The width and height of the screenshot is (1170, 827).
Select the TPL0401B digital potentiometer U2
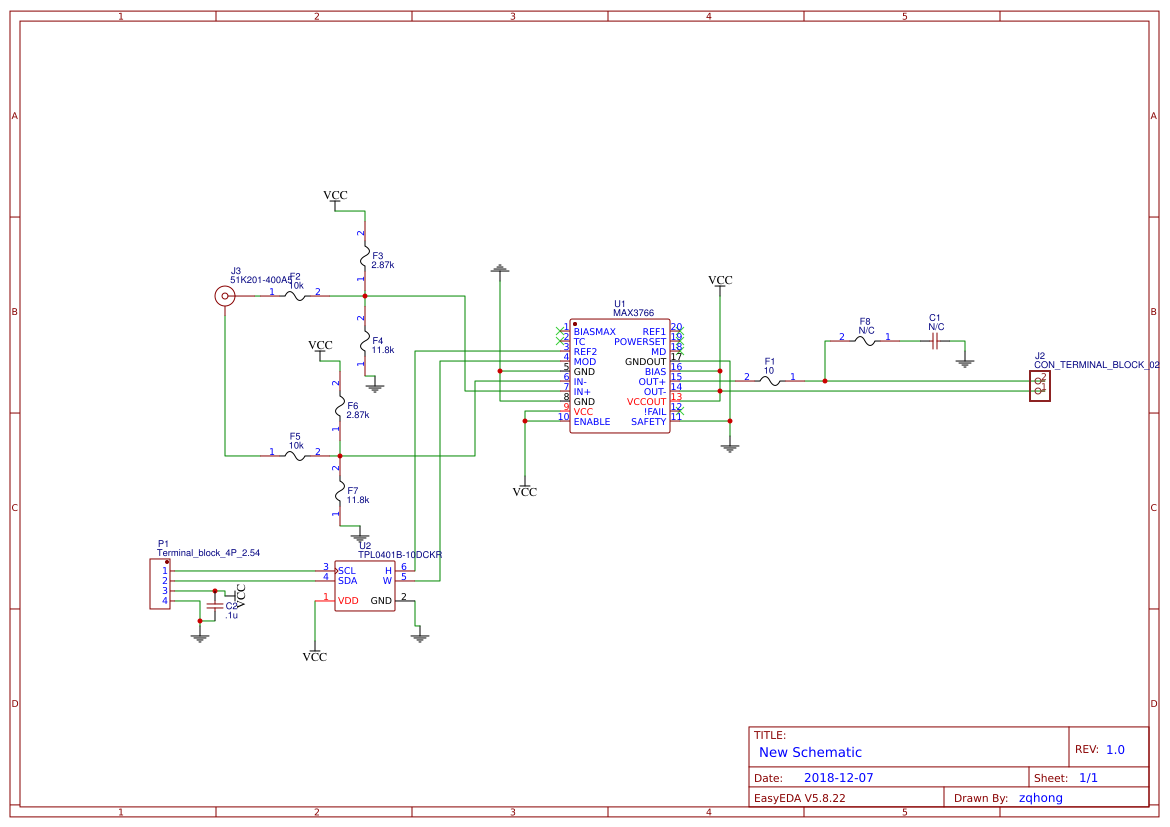click(367, 585)
